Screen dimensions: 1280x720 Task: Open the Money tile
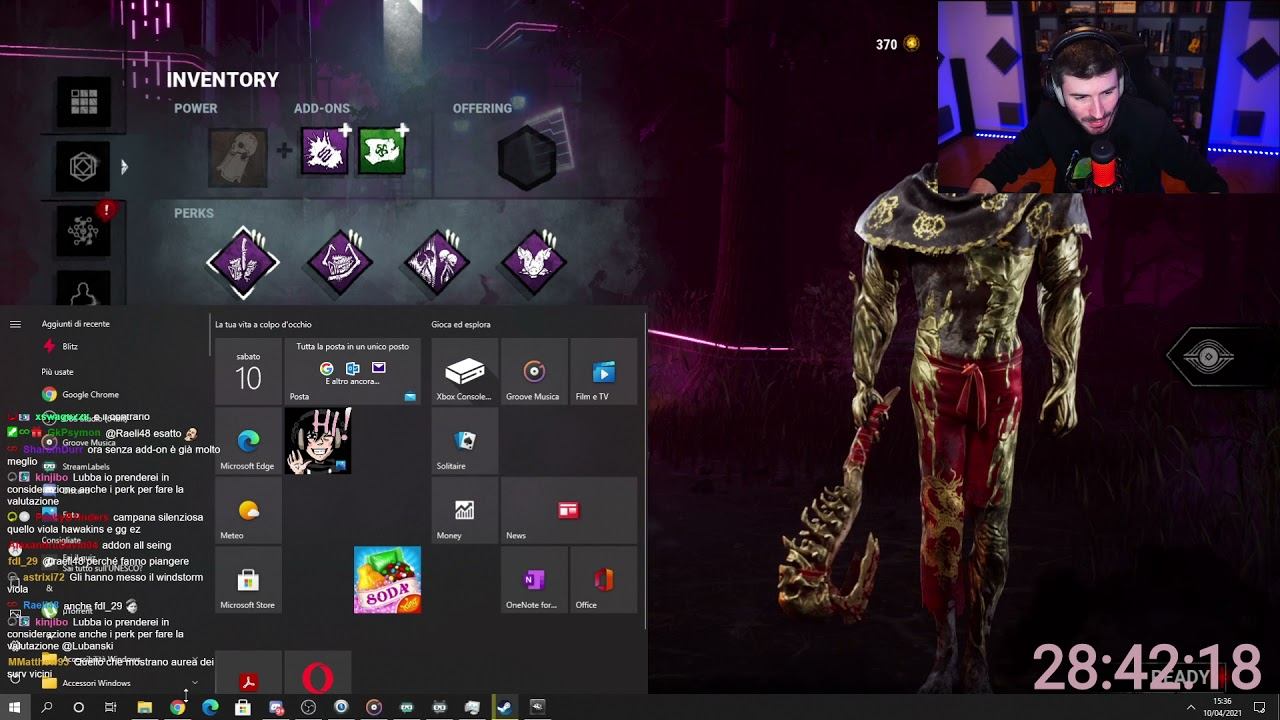point(464,510)
